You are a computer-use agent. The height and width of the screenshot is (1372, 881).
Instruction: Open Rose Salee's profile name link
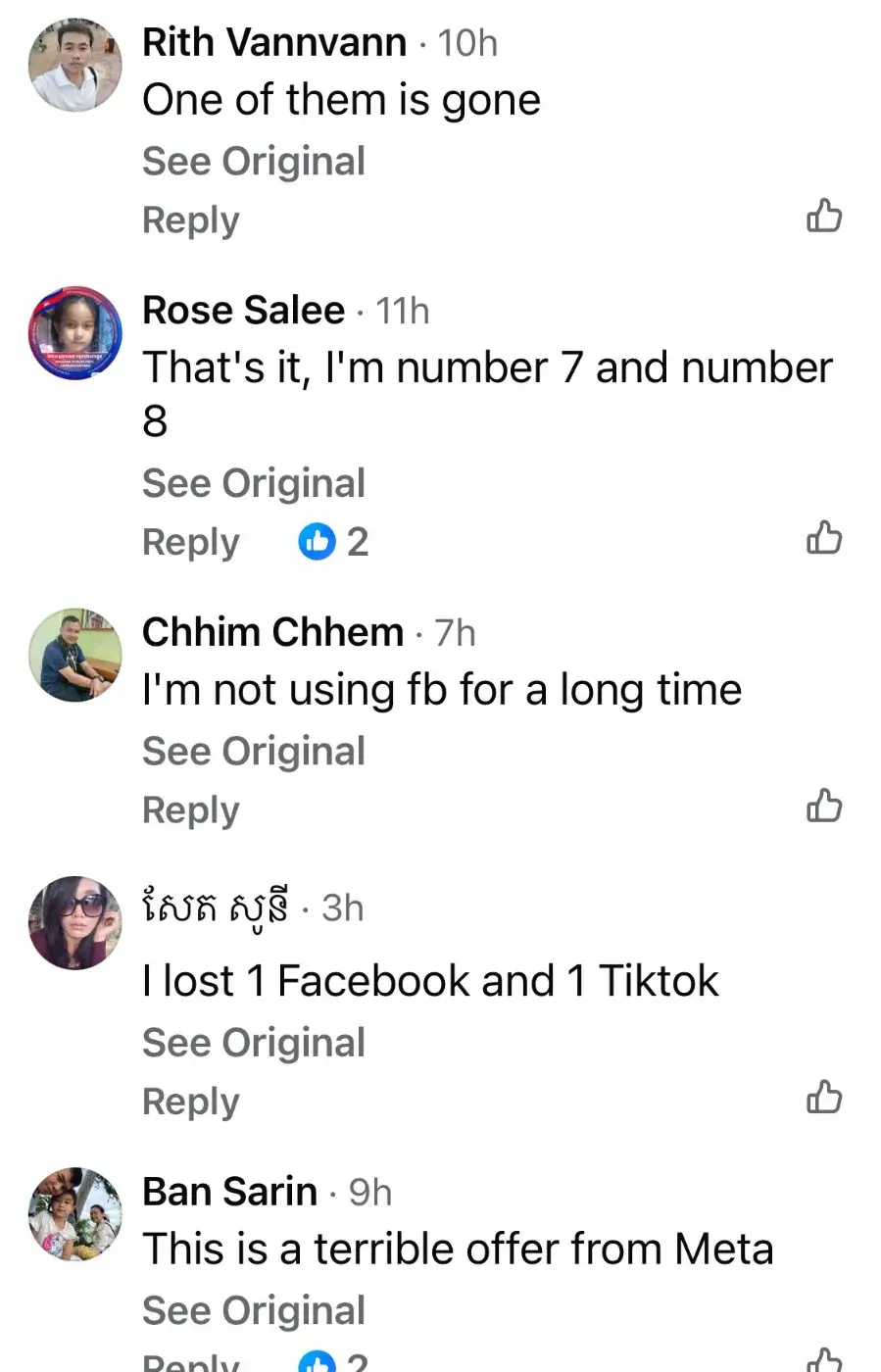coord(243,311)
